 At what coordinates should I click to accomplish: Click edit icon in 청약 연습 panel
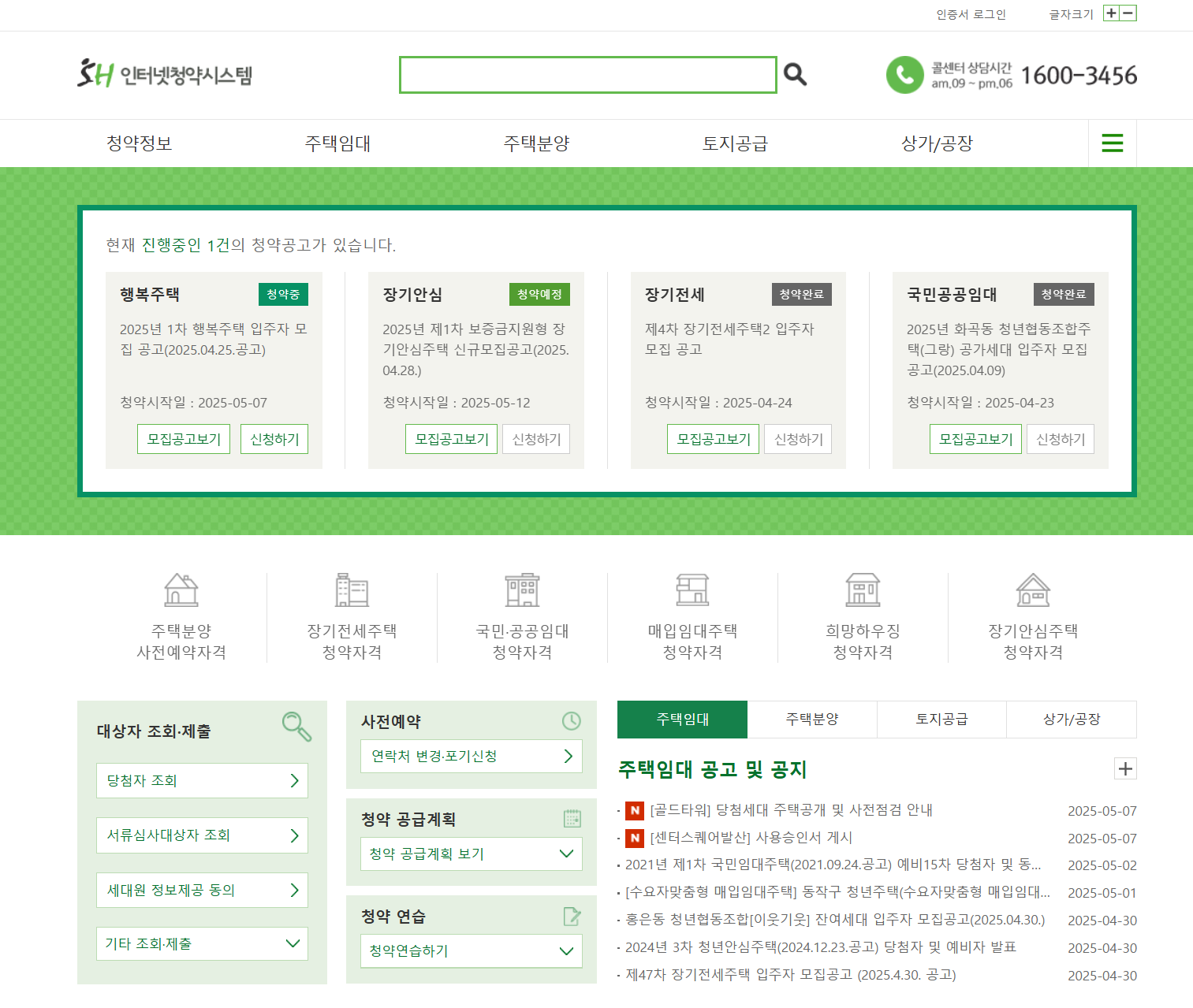[x=572, y=916]
